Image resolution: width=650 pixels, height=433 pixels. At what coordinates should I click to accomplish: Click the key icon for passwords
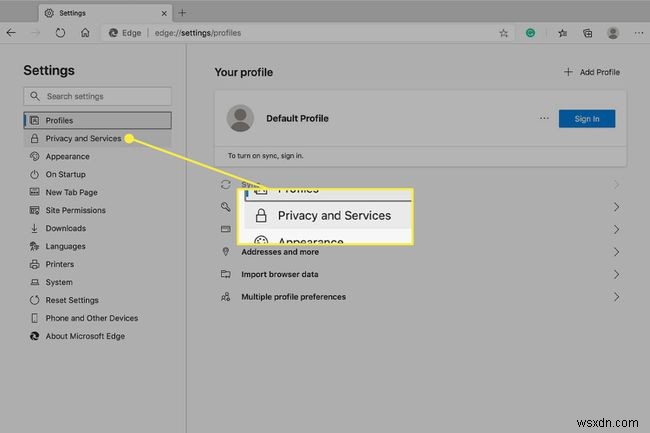coord(226,206)
